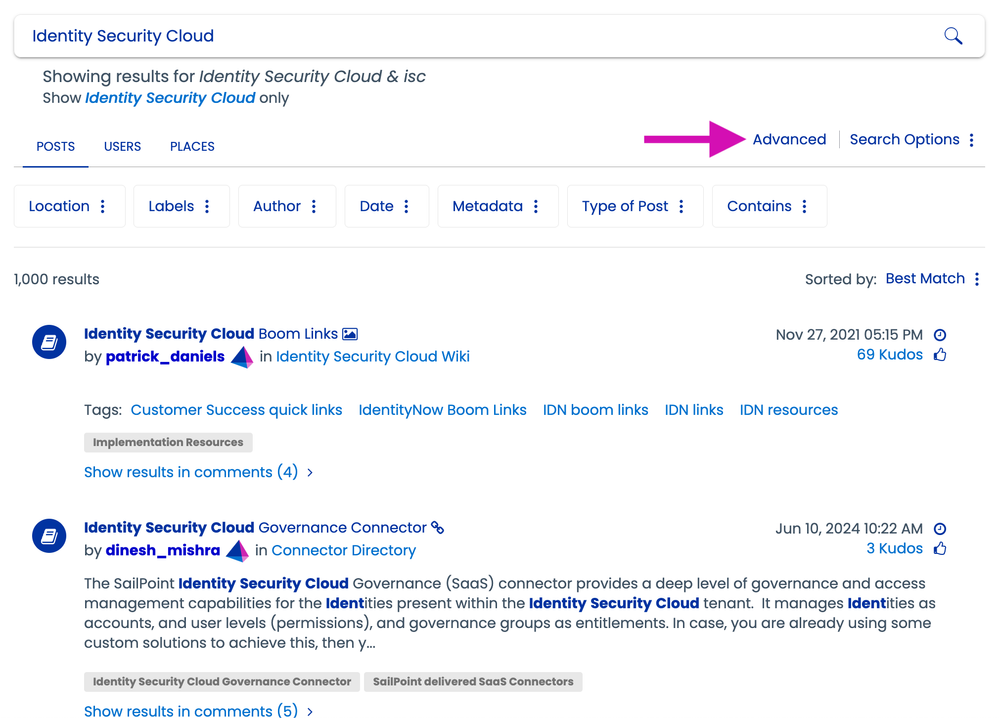This screenshot has width=999, height=718.
Task: Click the kudos thumbs-up on Boom Links post
Action: point(939,355)
